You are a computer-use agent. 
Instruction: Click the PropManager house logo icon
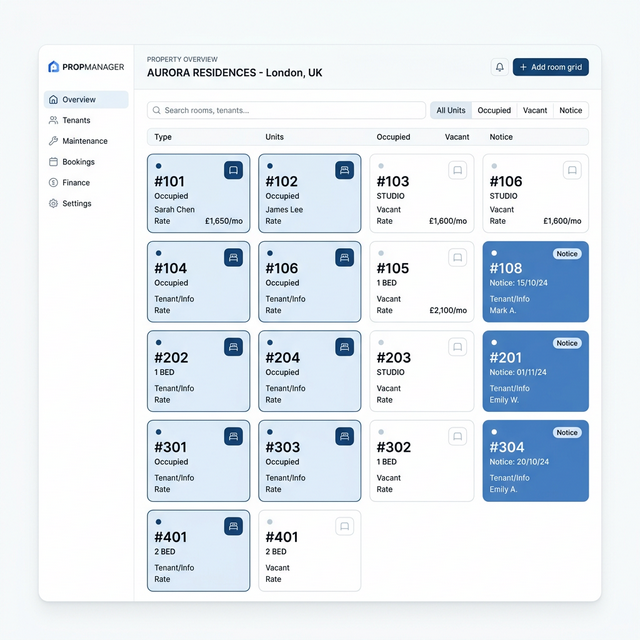pyautogui.click(x=53, y=67)
